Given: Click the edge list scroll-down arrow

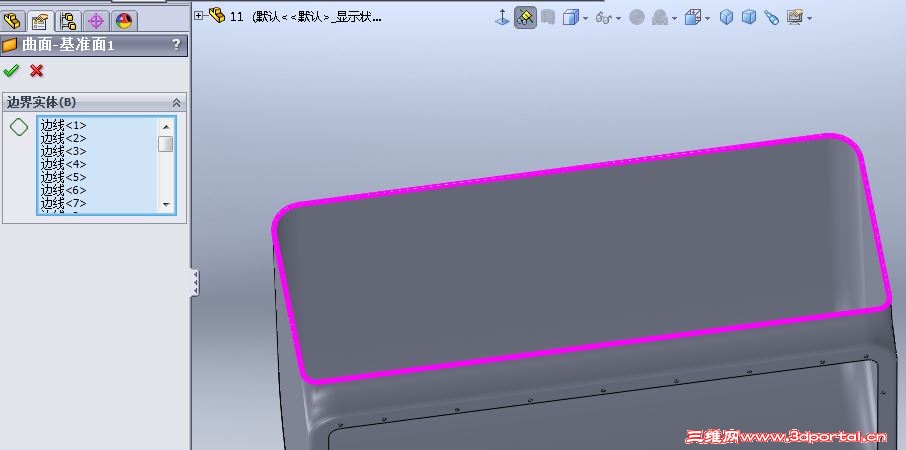Looking at the screenshot, I should pos(166,204).
